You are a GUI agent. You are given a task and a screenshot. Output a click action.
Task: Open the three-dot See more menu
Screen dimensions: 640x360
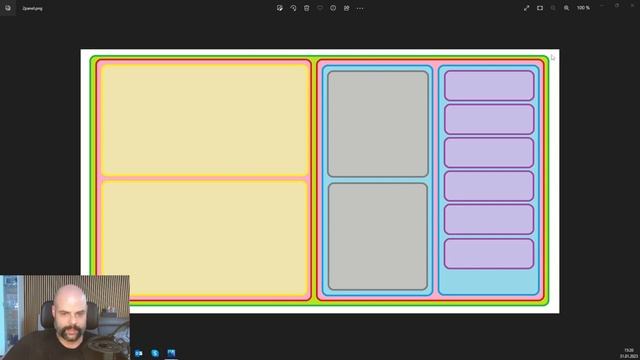[360, 8]
